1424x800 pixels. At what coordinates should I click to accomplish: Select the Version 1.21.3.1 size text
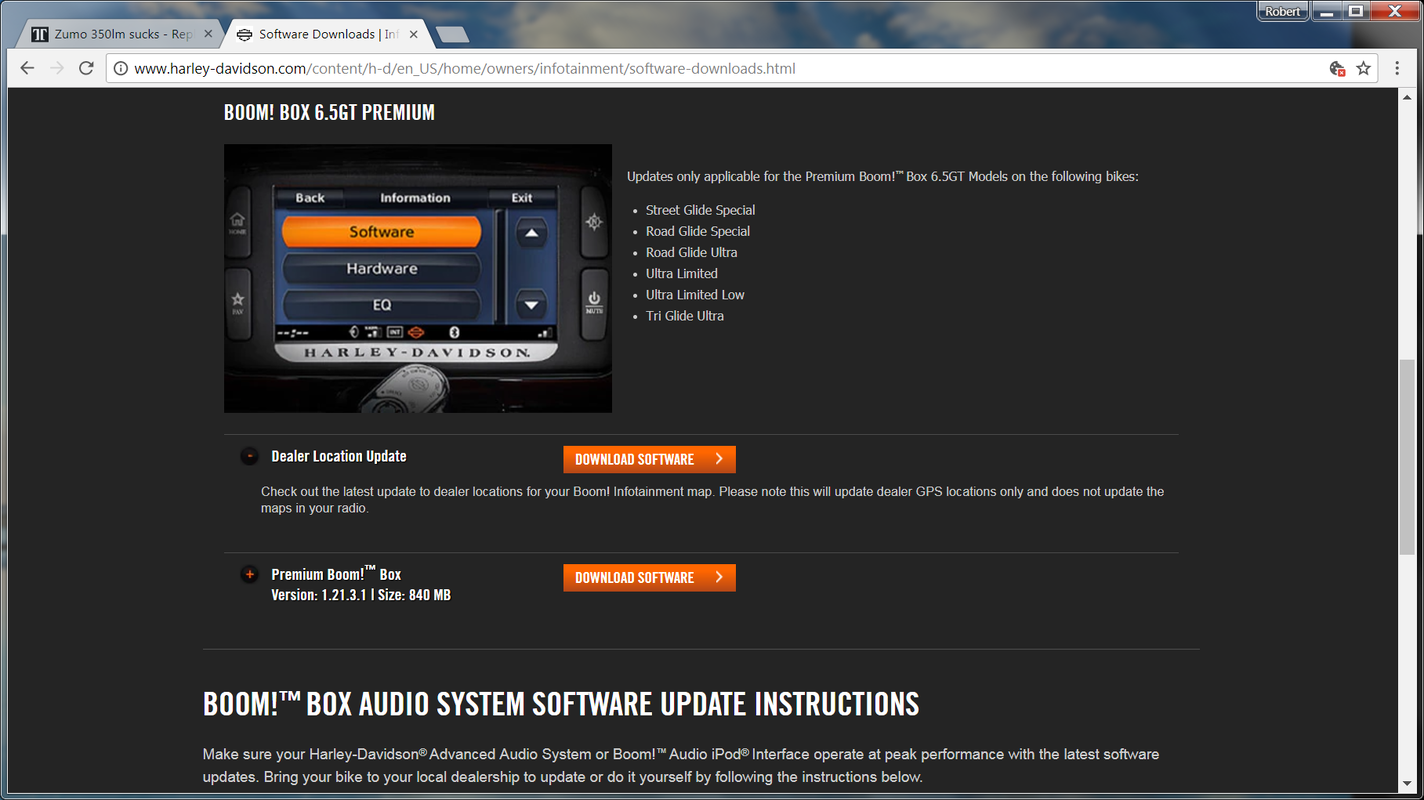tap(361, 595)
